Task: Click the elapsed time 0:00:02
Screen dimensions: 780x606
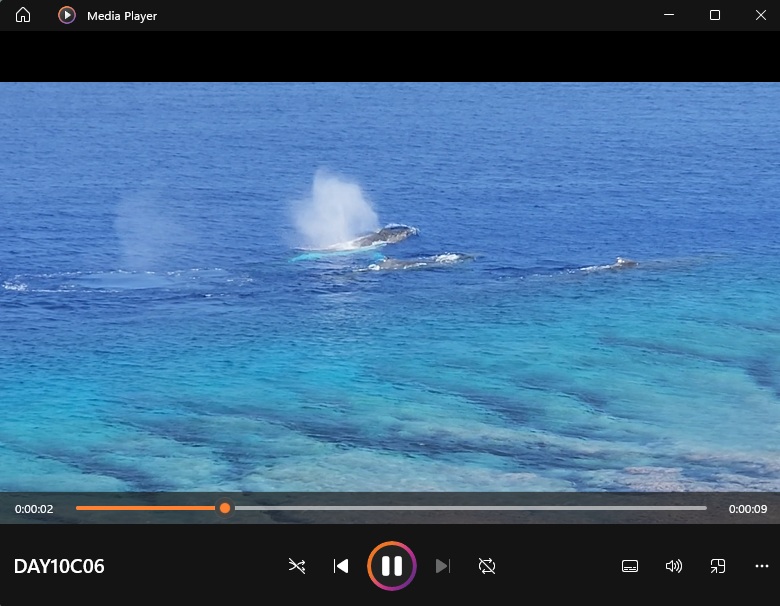Action: 34,509
